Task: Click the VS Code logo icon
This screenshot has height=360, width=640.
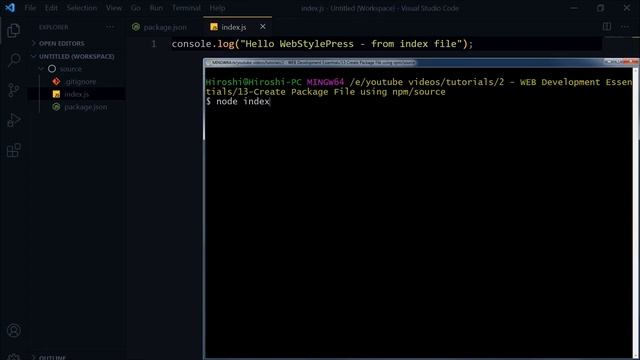Action: click(10, 8)
